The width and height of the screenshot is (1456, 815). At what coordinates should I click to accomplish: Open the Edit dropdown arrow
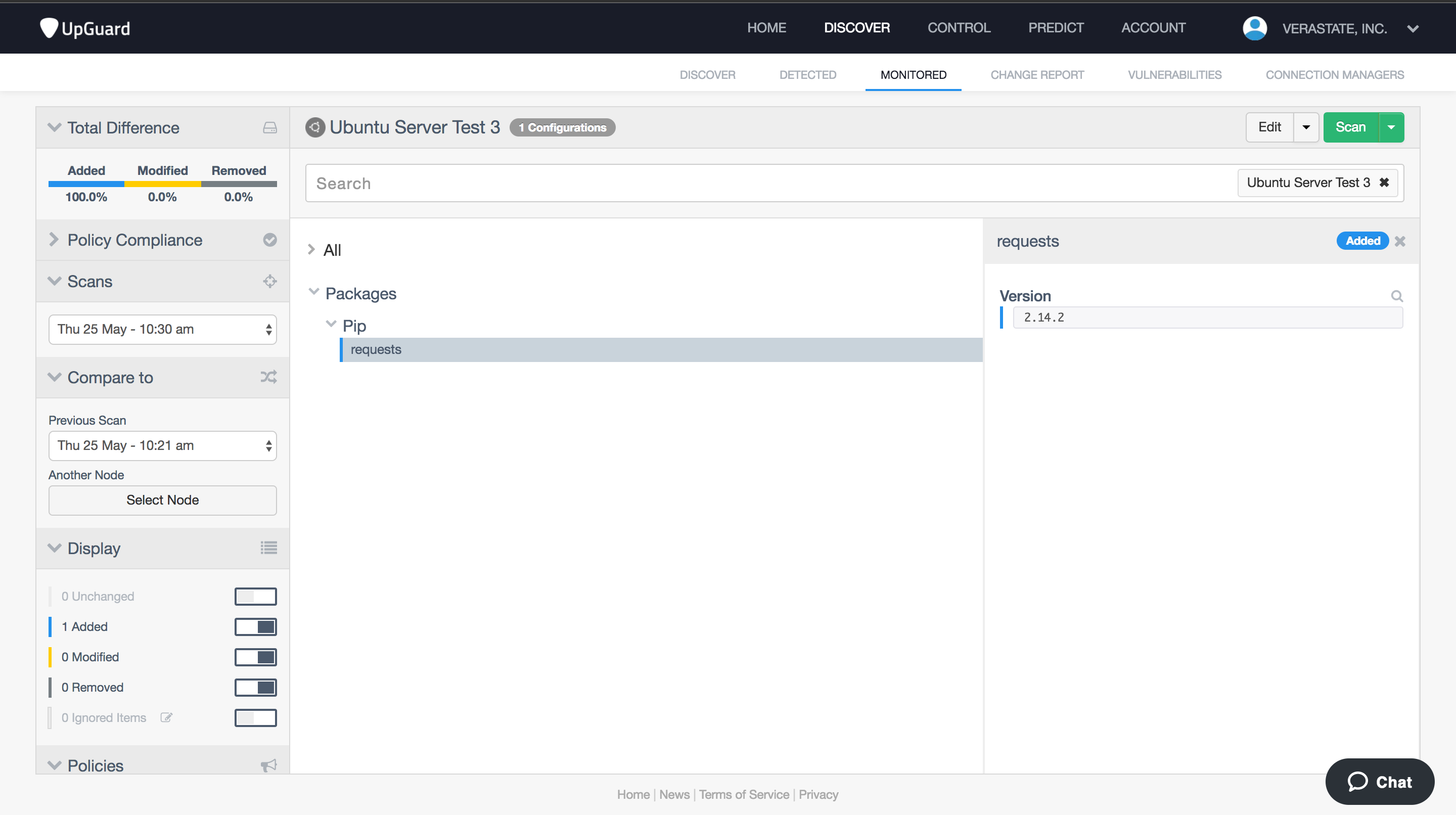pos(1306,127)
